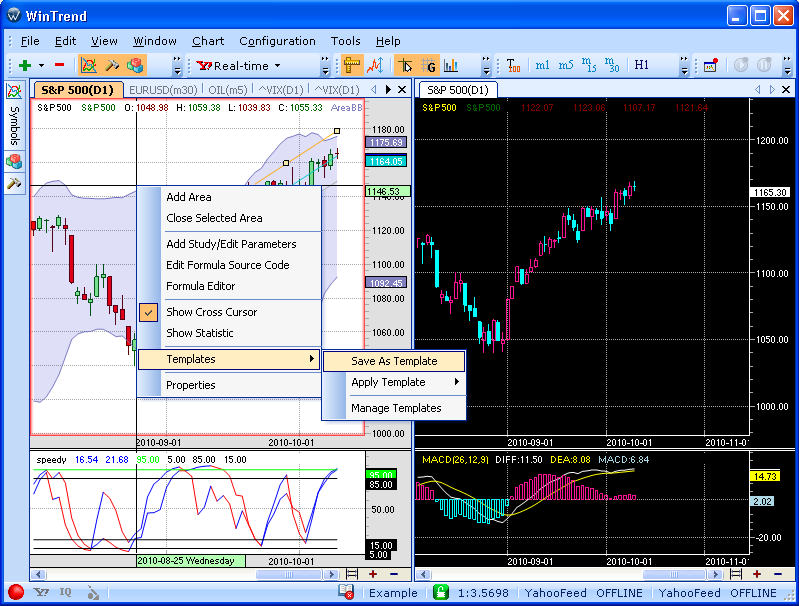Close the left pane tab with X
799x606 pixels.
click(402, 90)
